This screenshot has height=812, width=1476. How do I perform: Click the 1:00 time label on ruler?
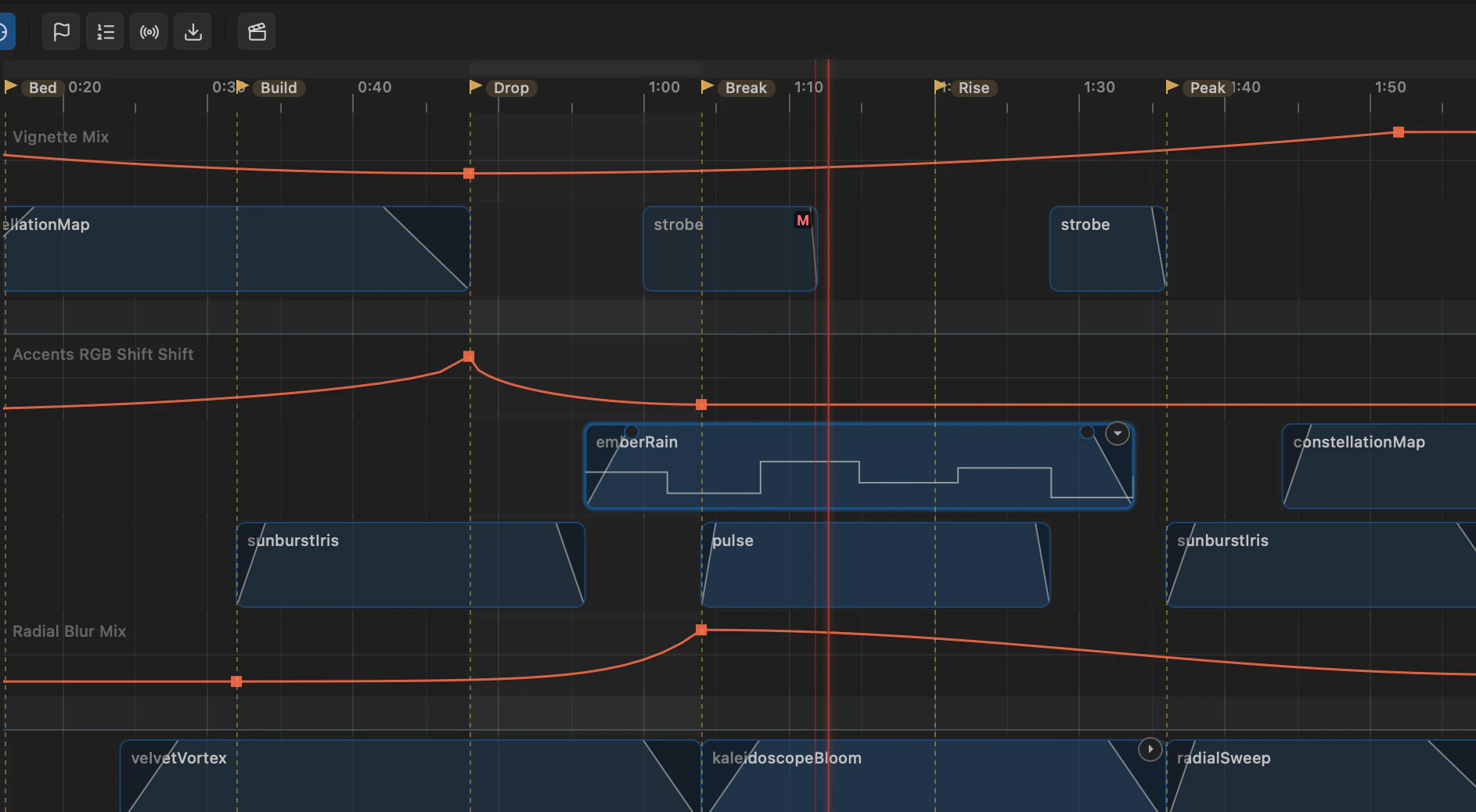coord(664,87)
